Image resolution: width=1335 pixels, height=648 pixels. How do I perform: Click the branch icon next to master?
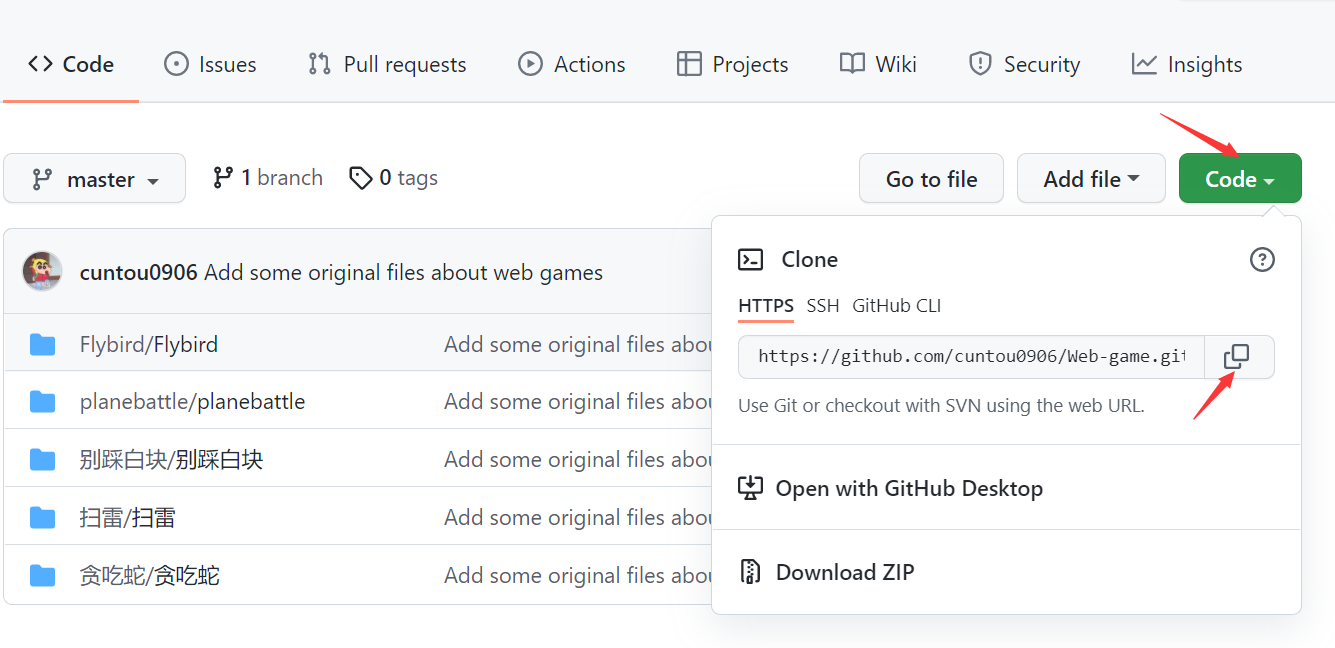(x=222, y=177)
